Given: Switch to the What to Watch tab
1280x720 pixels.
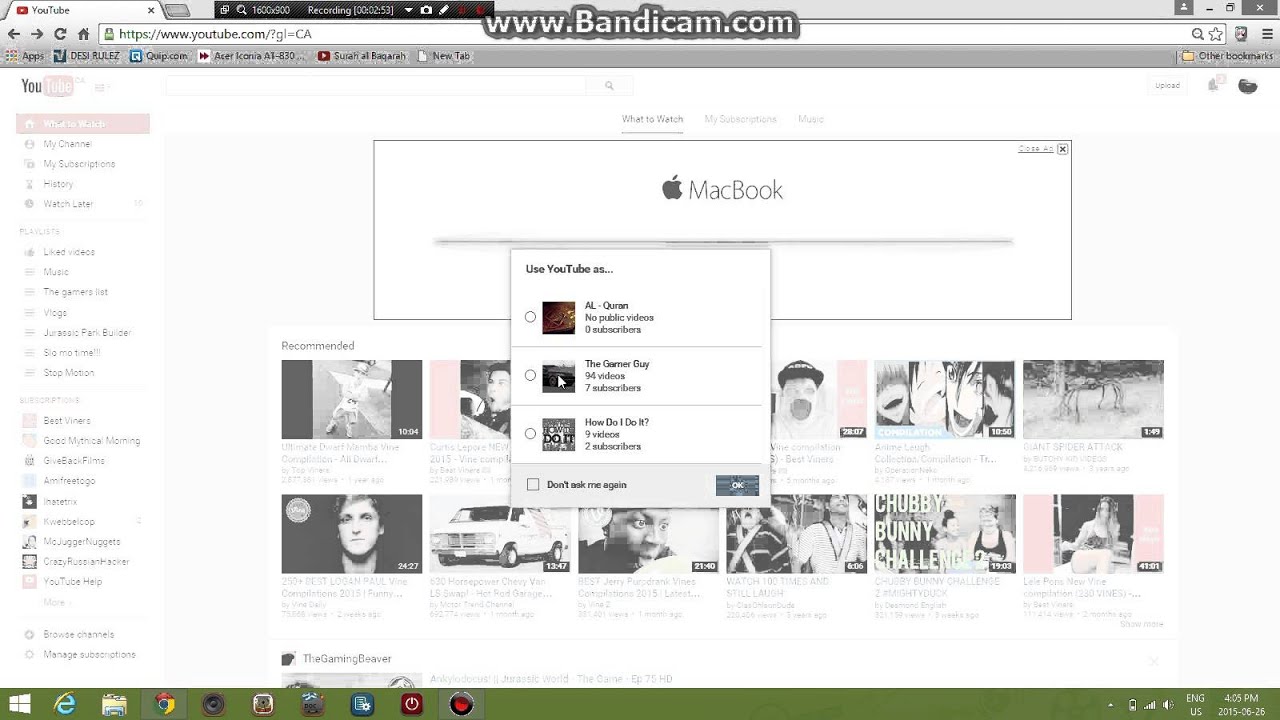Looking at the screenshot, I should (652, 119).
